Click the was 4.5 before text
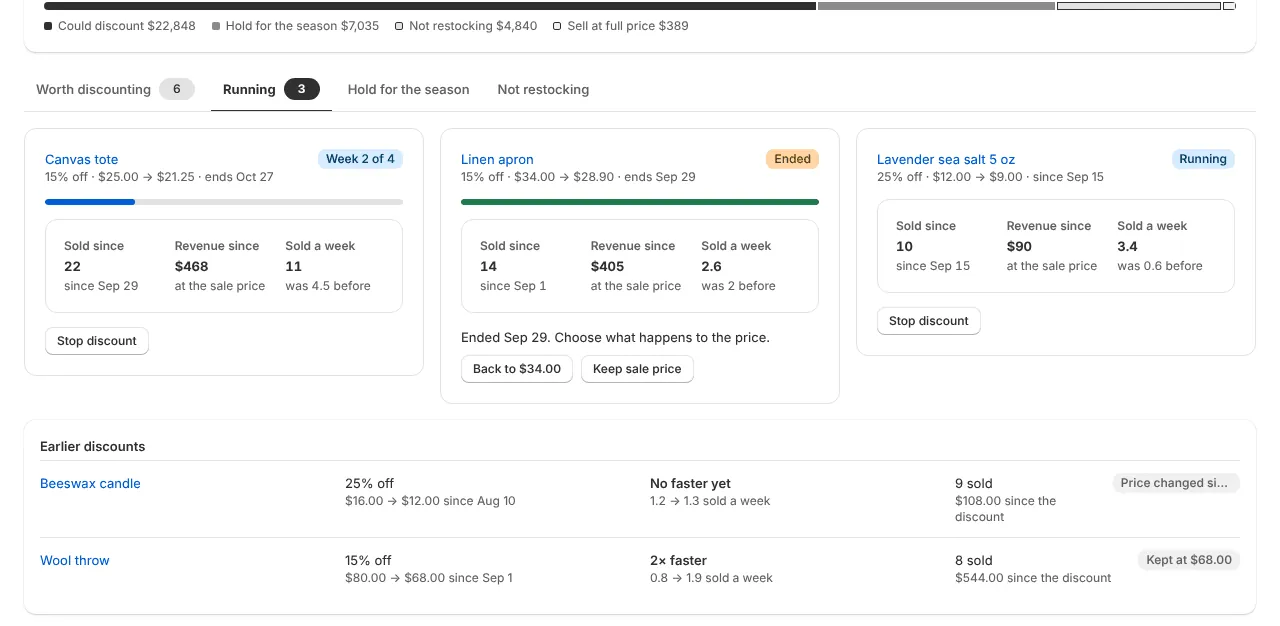Viewport: 1280px width, 626px height. (328, 286)
